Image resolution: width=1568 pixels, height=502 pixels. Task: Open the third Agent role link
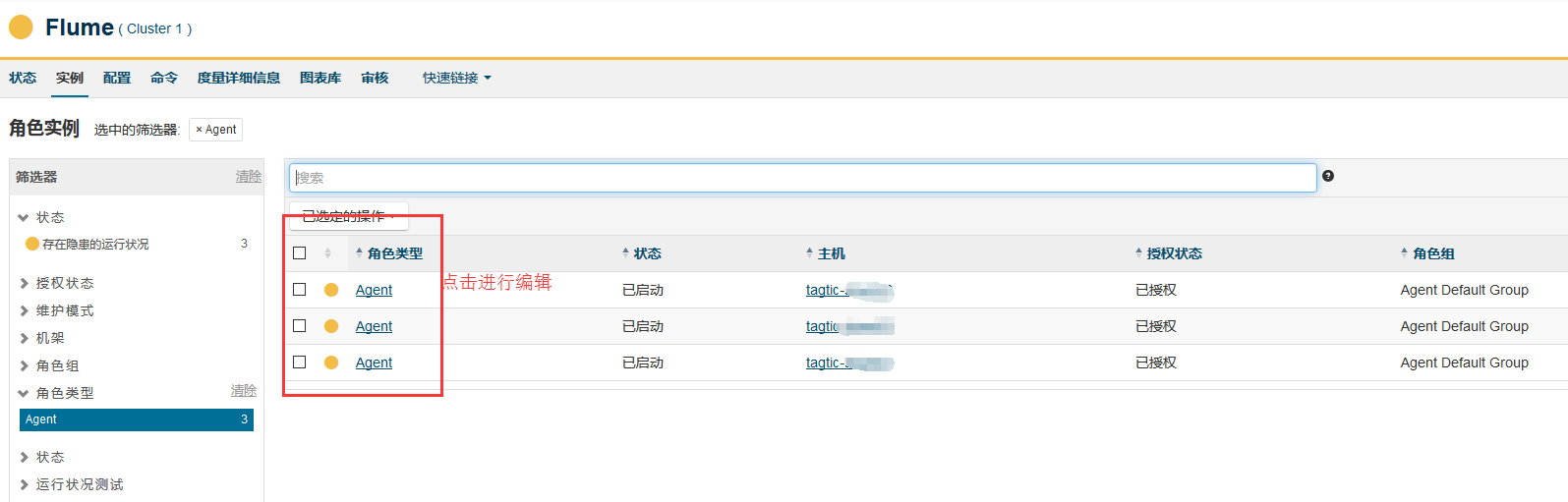point(374,363)
